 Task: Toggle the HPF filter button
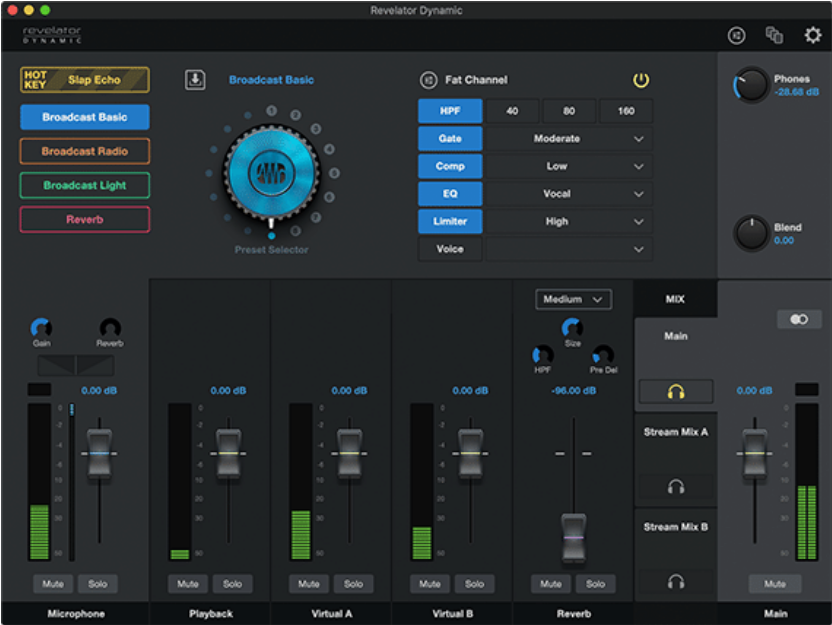(450, 111)
